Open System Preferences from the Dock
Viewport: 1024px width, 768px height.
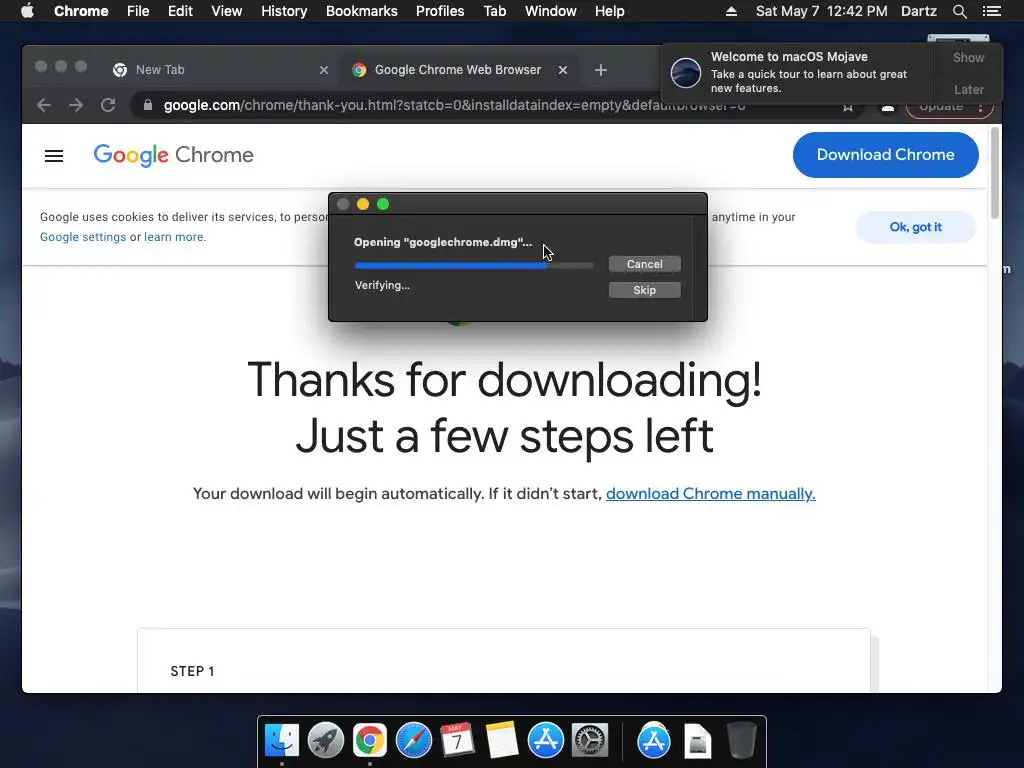click(x=590, y=741)
